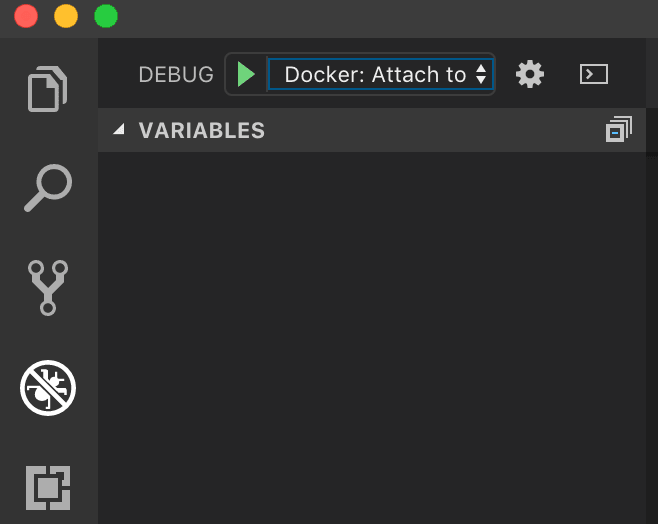Click the empty Variables list area
Viewport: 658px width, 524px height.
click(370, 330)
